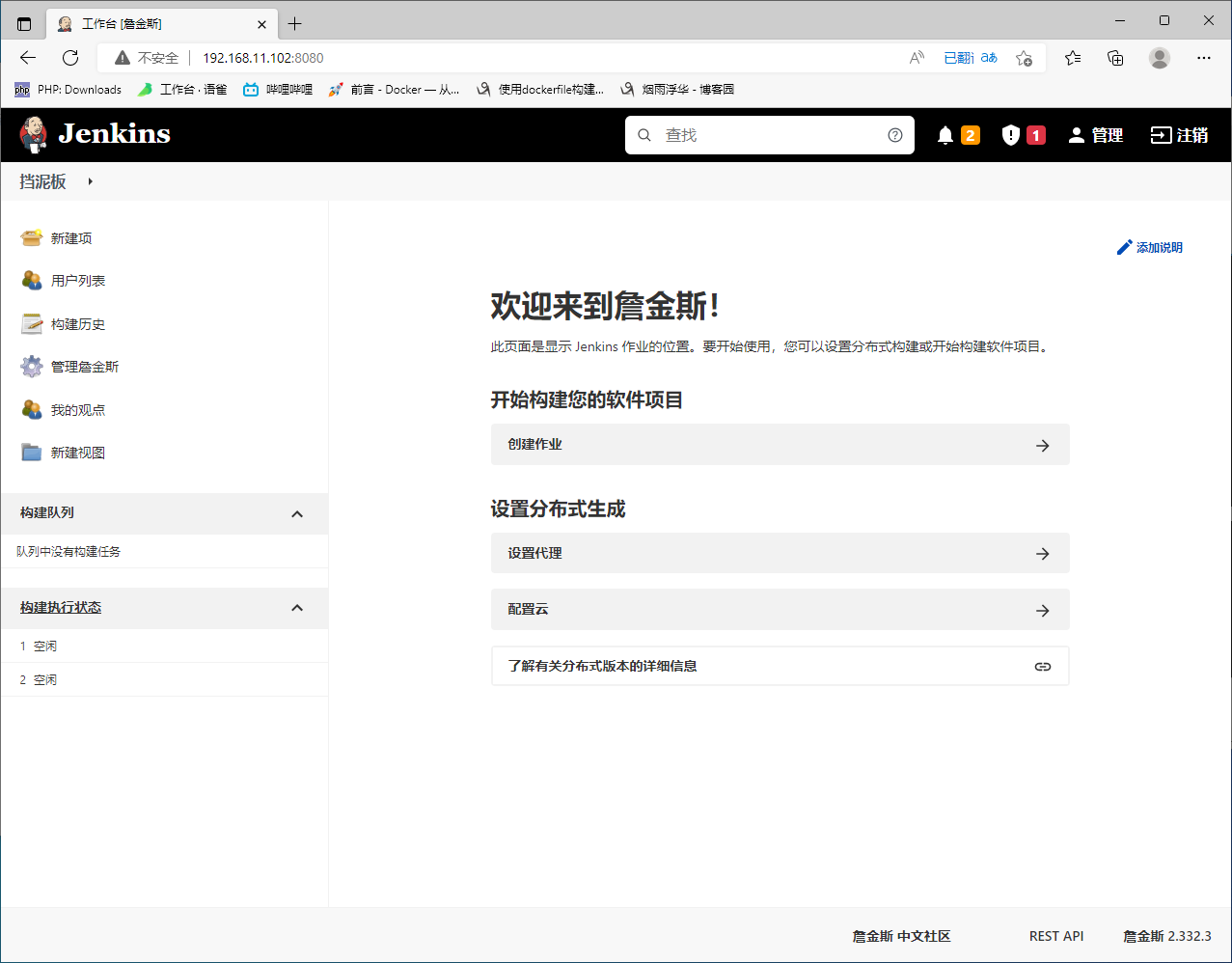
Task: Collapse the 构建队列 panel chevron
Action: tap(297, 514)
